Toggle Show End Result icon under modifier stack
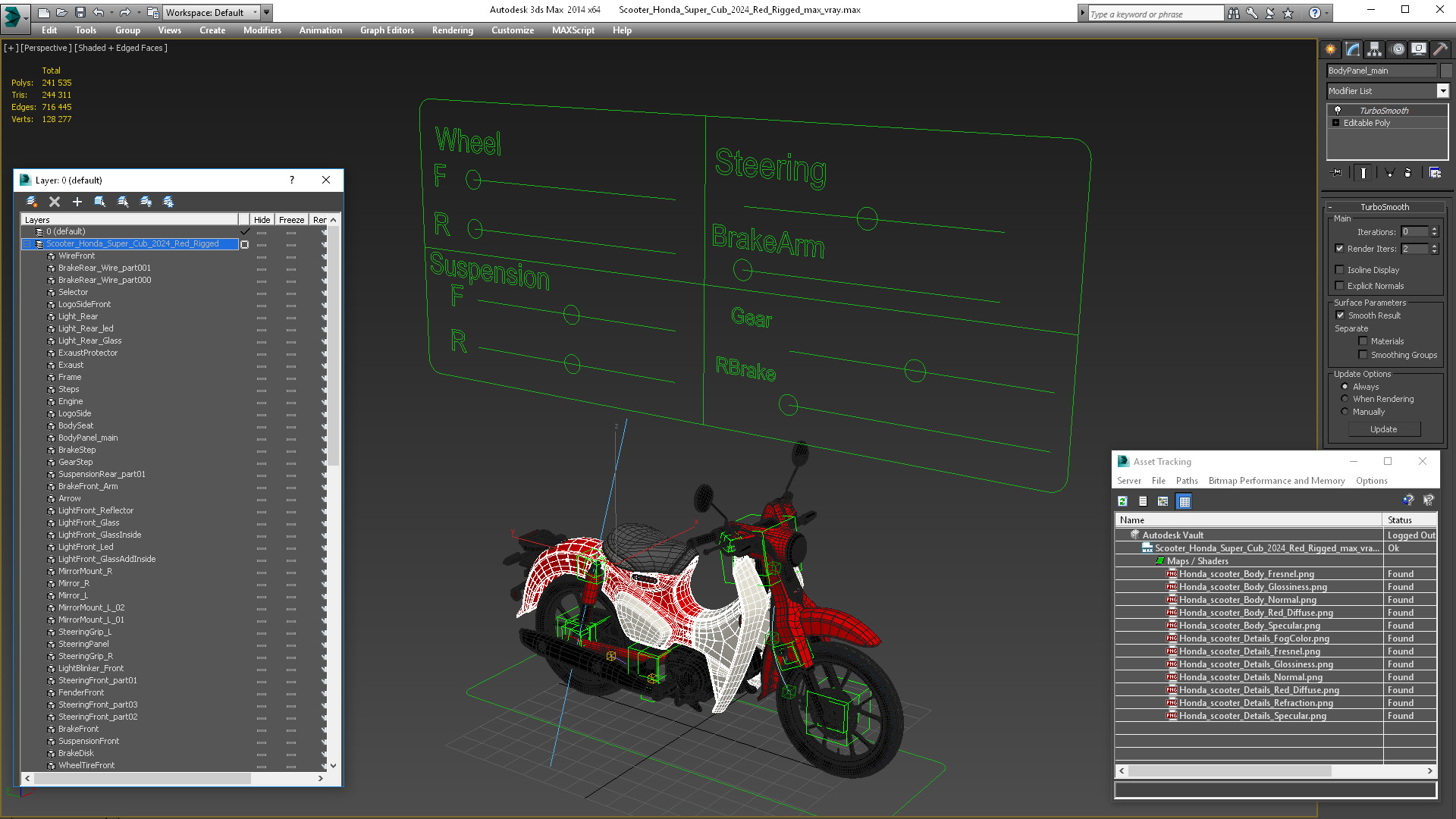Screen dimensions: 1456x819 point(1363,173)
